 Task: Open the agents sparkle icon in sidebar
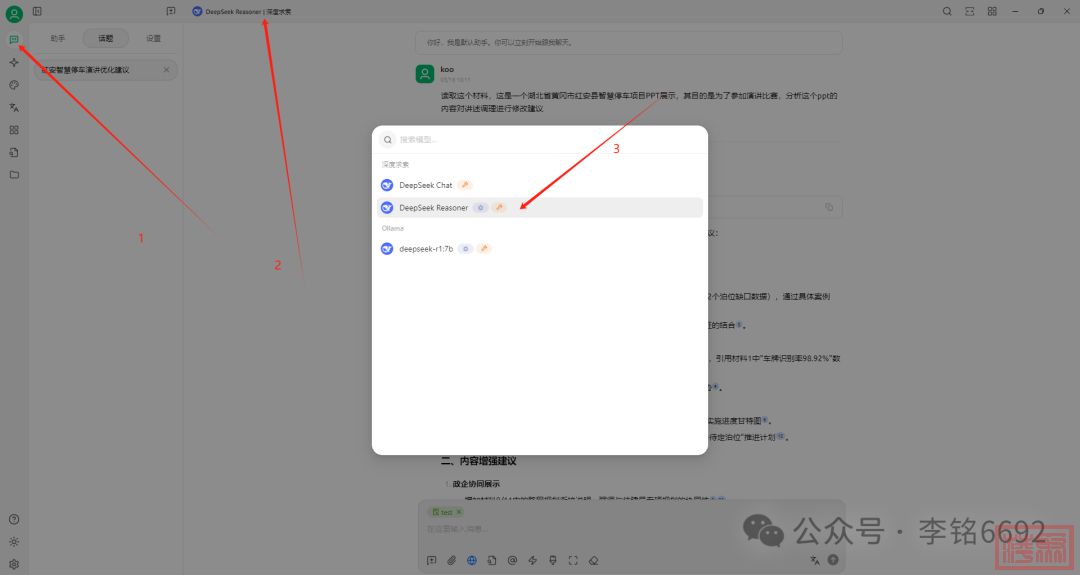tap(14, 62)
